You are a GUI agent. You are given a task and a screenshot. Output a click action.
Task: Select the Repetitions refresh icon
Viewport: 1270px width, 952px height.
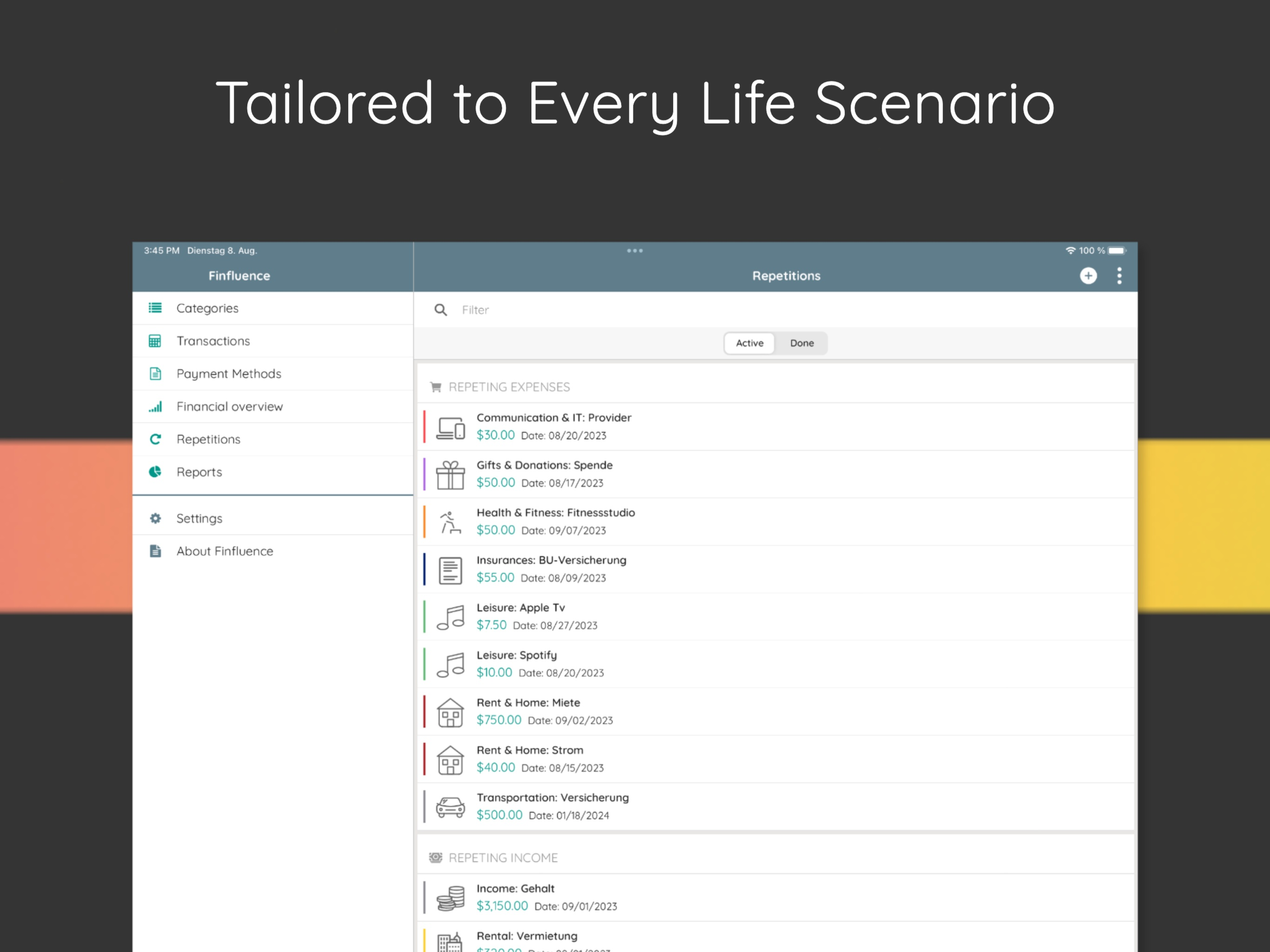[x=155, y=439]
